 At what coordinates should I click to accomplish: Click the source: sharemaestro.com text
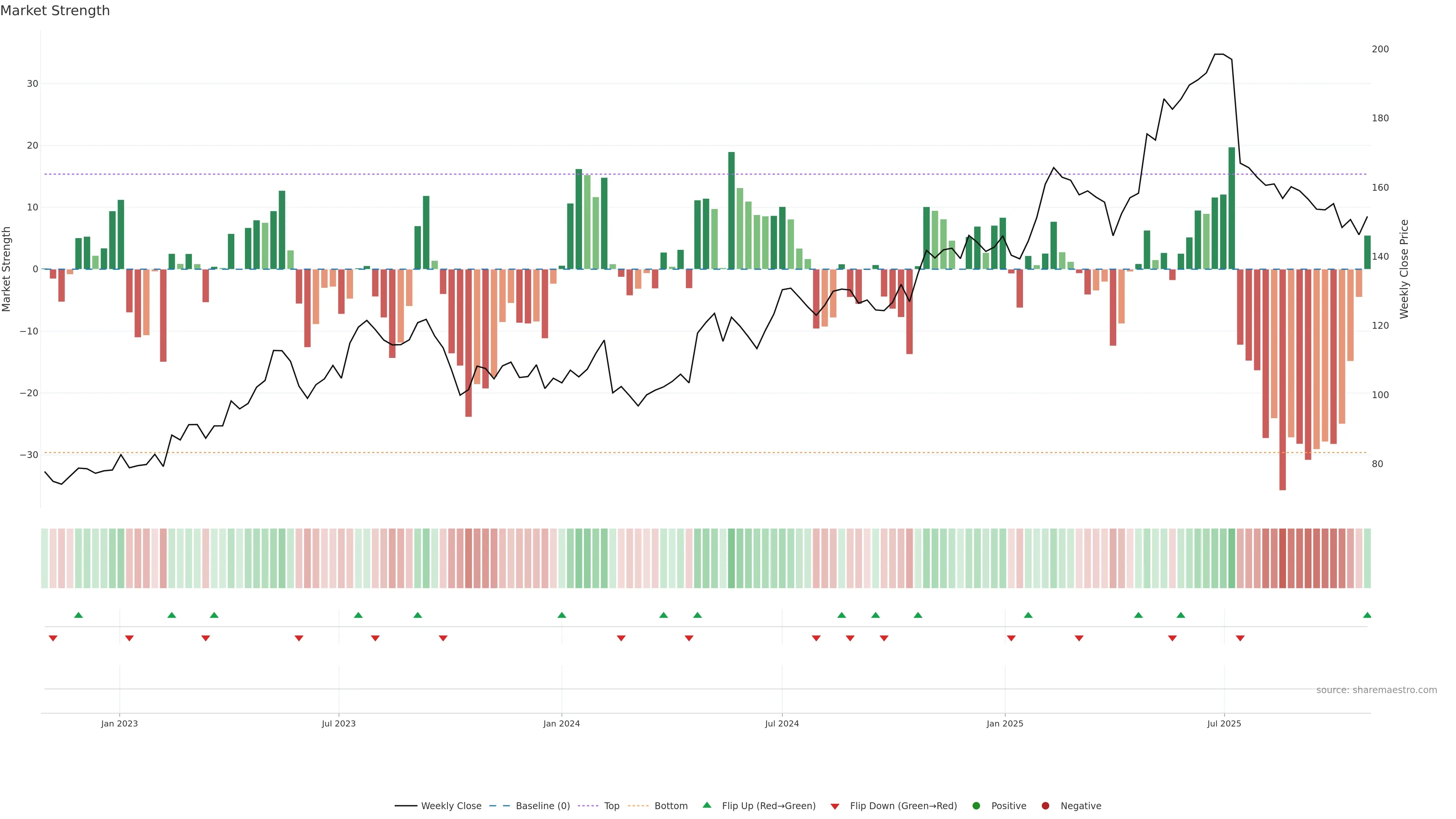click(1376, 690)
